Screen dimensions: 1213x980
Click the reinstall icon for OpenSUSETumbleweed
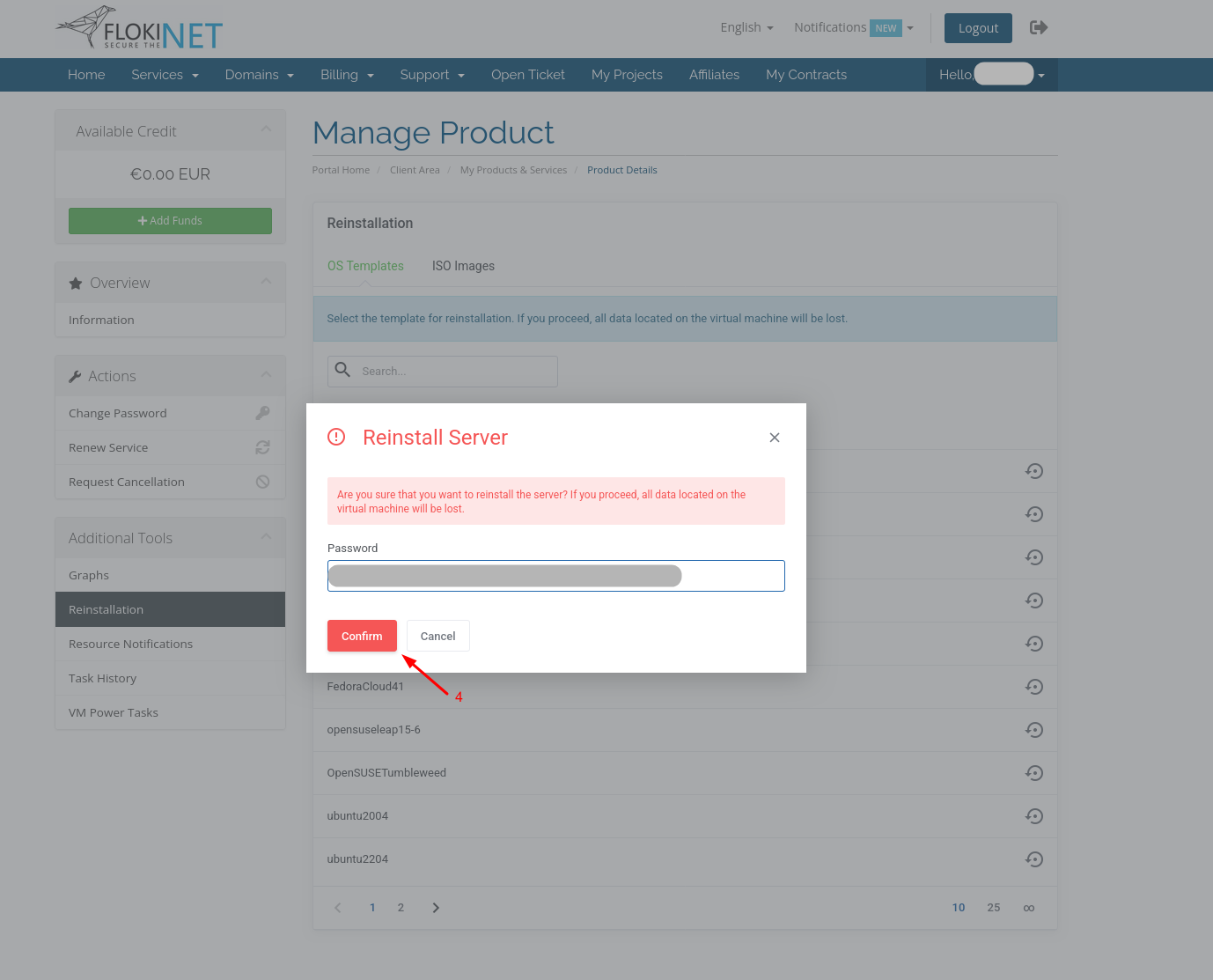[x=1034, y=773]
